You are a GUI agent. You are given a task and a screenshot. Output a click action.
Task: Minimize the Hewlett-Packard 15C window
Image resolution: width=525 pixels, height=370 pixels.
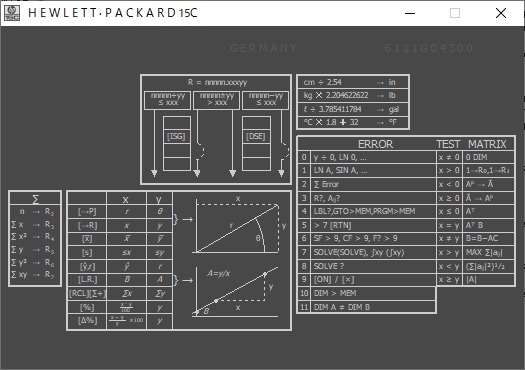(410, 13)
